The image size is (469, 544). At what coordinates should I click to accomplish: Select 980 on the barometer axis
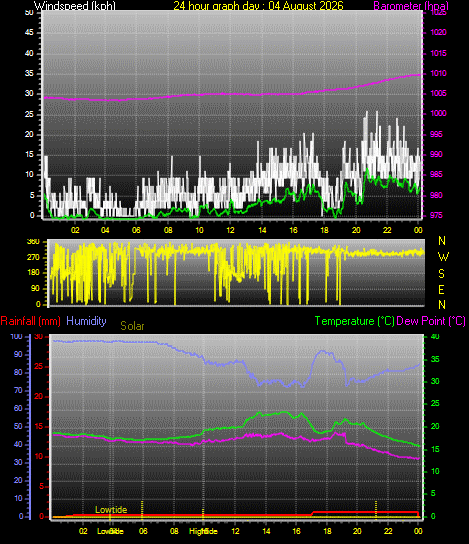[x=436, y=195]
